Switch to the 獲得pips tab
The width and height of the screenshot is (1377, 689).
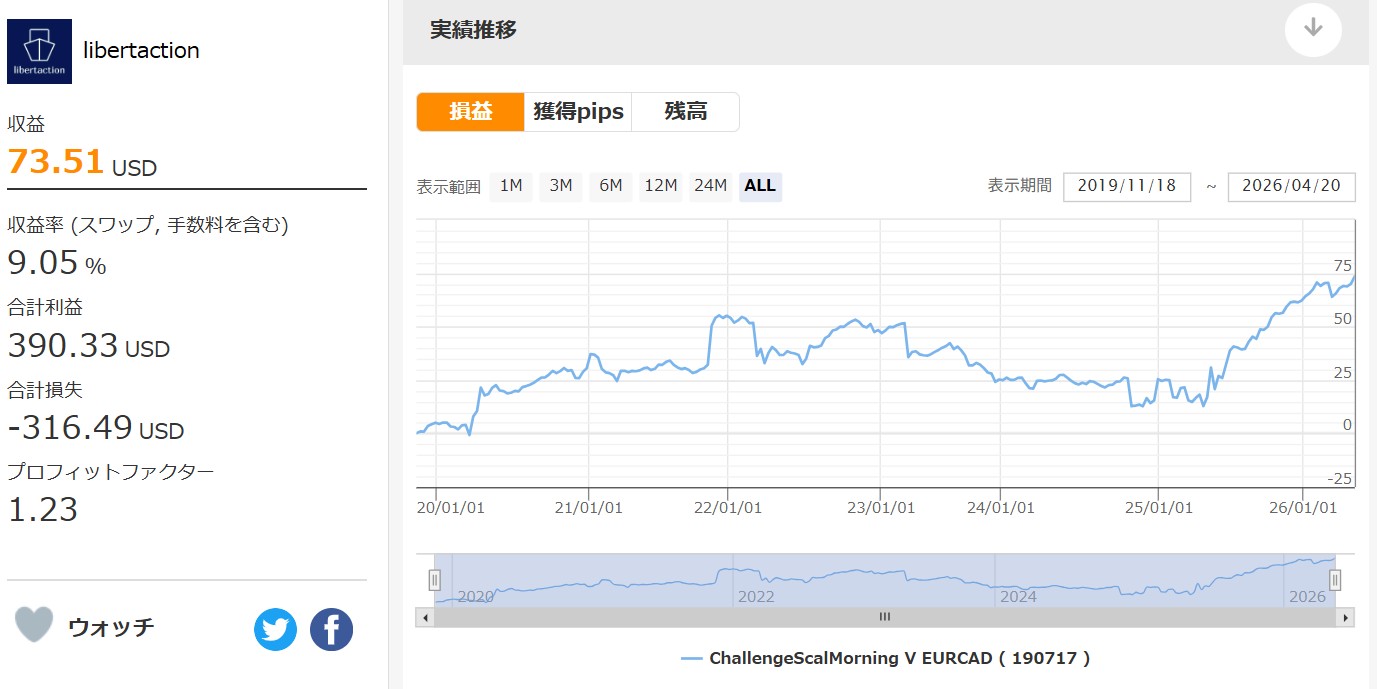(x=578, y=112)
